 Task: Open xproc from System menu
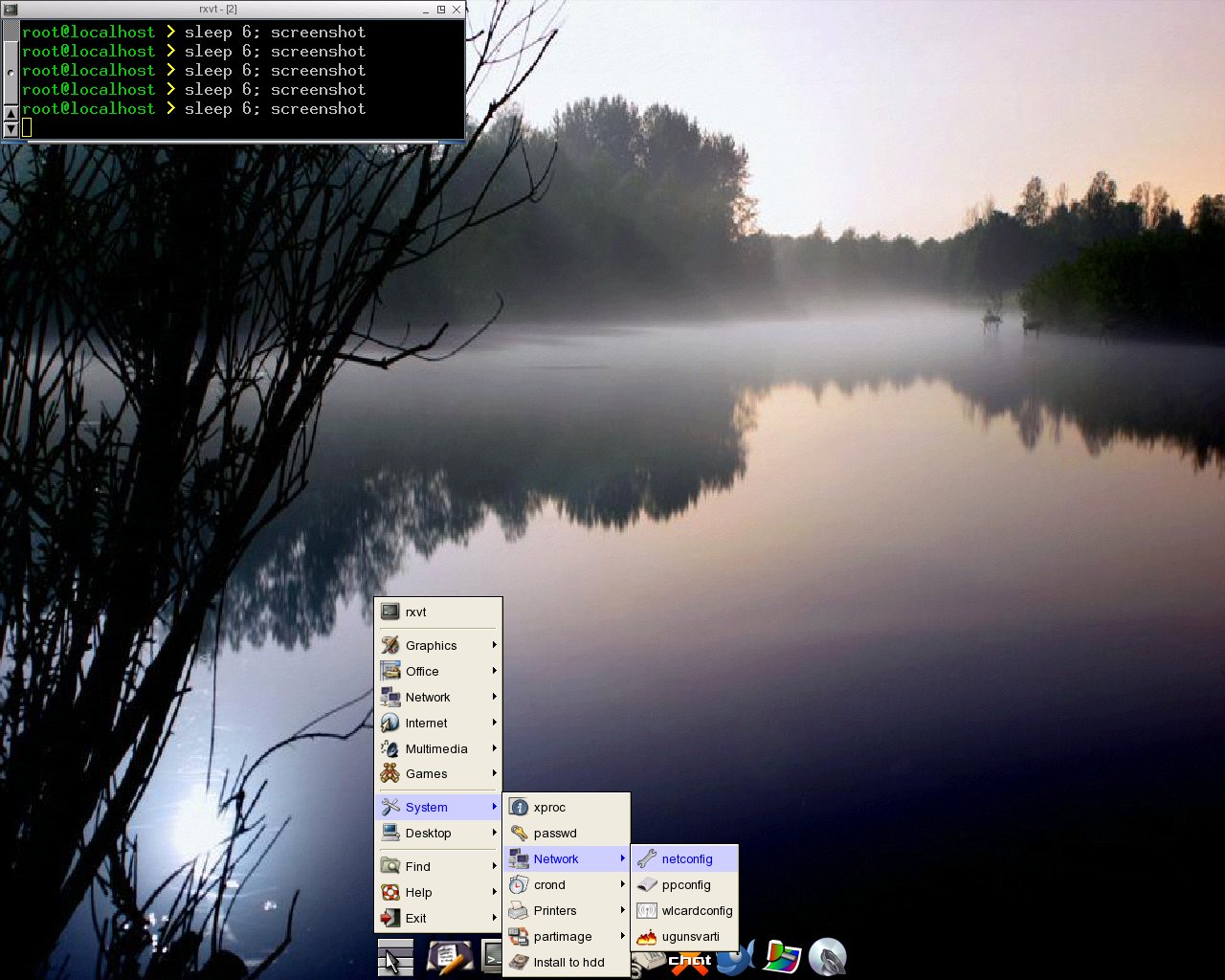pos(567,807)
